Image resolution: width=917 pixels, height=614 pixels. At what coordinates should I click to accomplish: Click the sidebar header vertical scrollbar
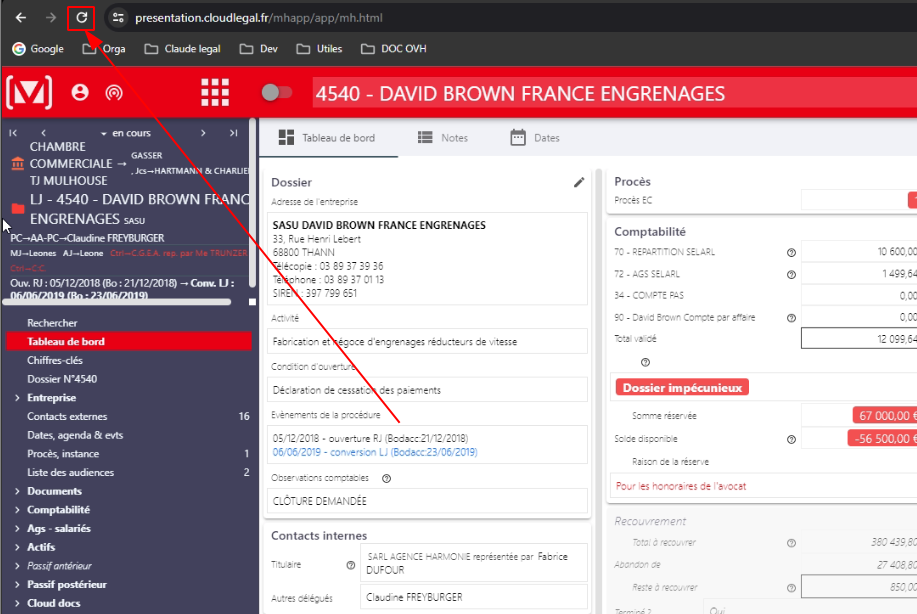coord(252,202)
